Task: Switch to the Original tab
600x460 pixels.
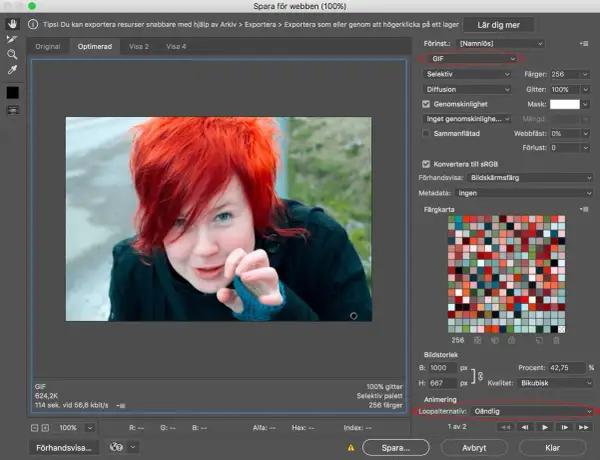Action: [48, 47]
